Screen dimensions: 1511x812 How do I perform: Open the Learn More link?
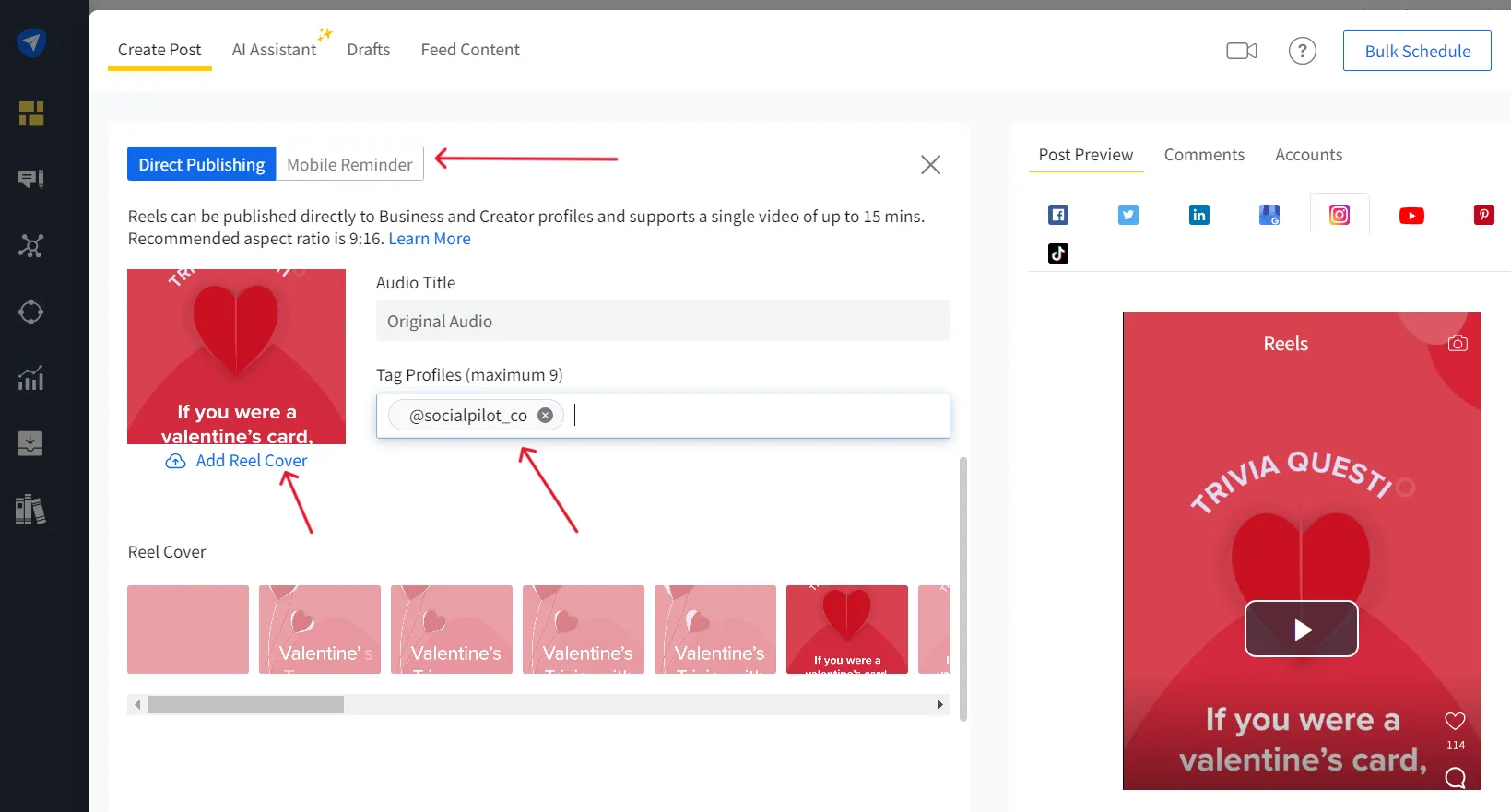coord(430,239)
